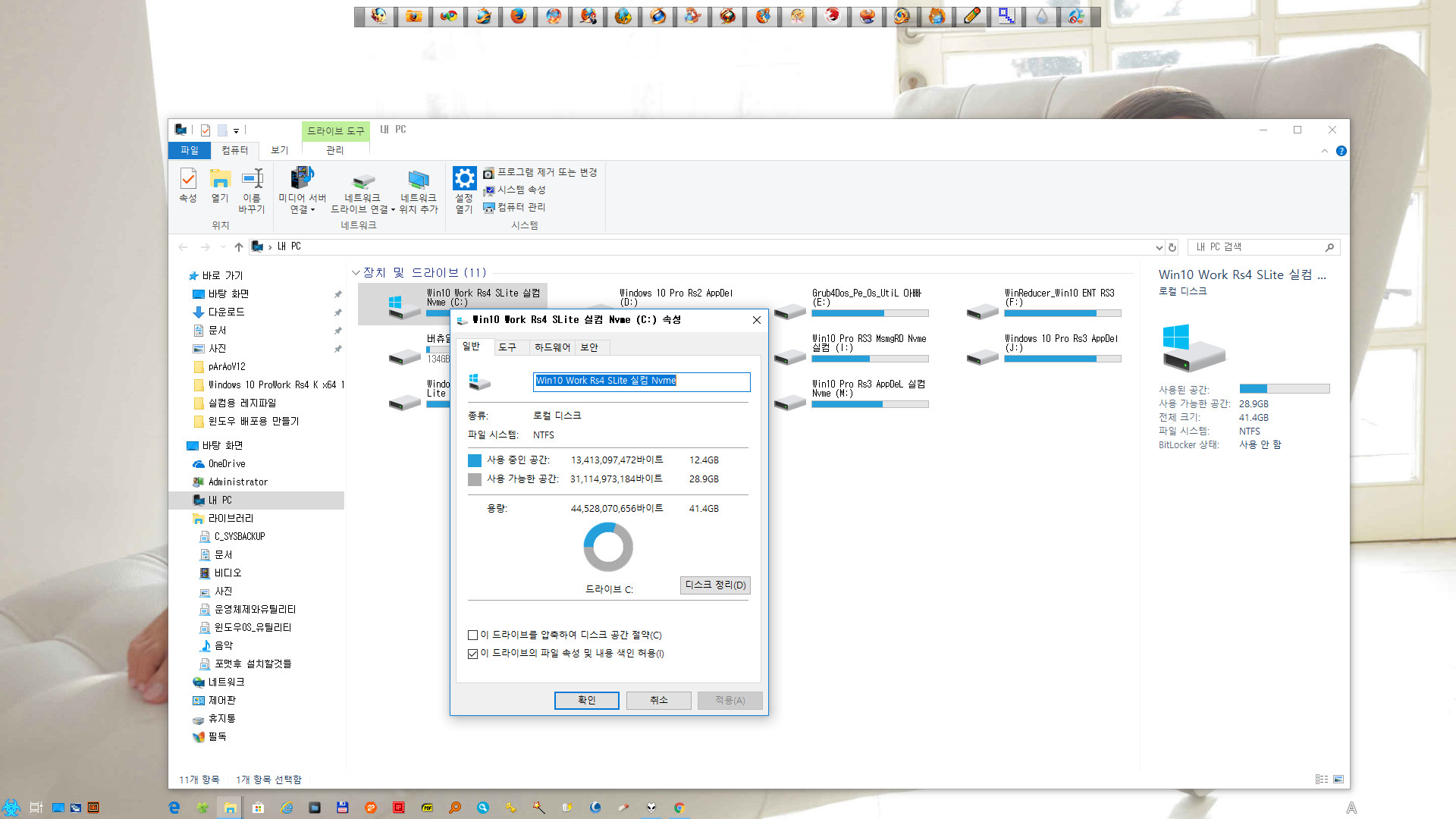
Task: Click the 속성 properties icon in the ribbon
Action: click(188, 179)
